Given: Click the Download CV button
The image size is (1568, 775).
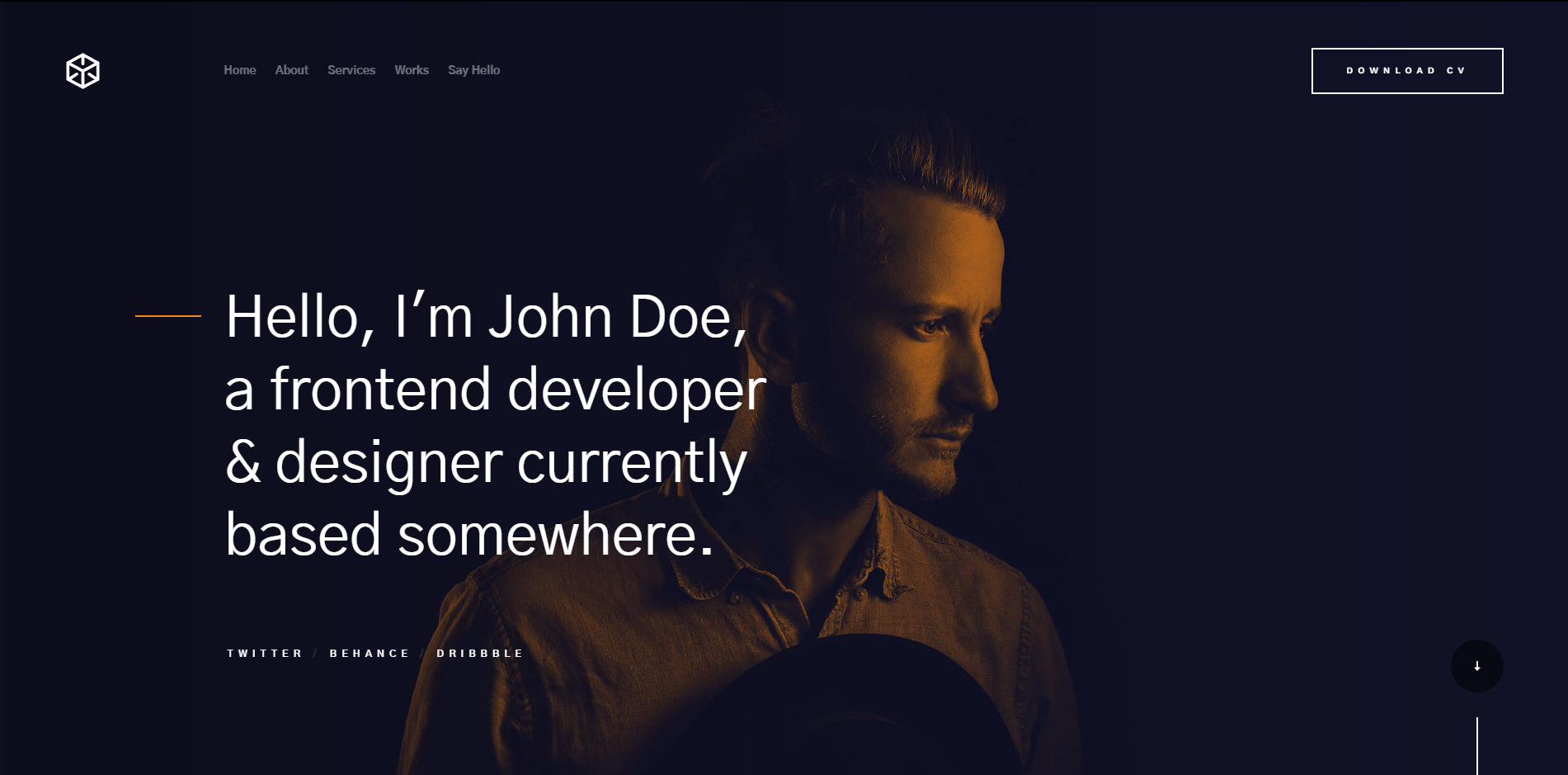Looking at the screenshot, I should [1407, 71].
